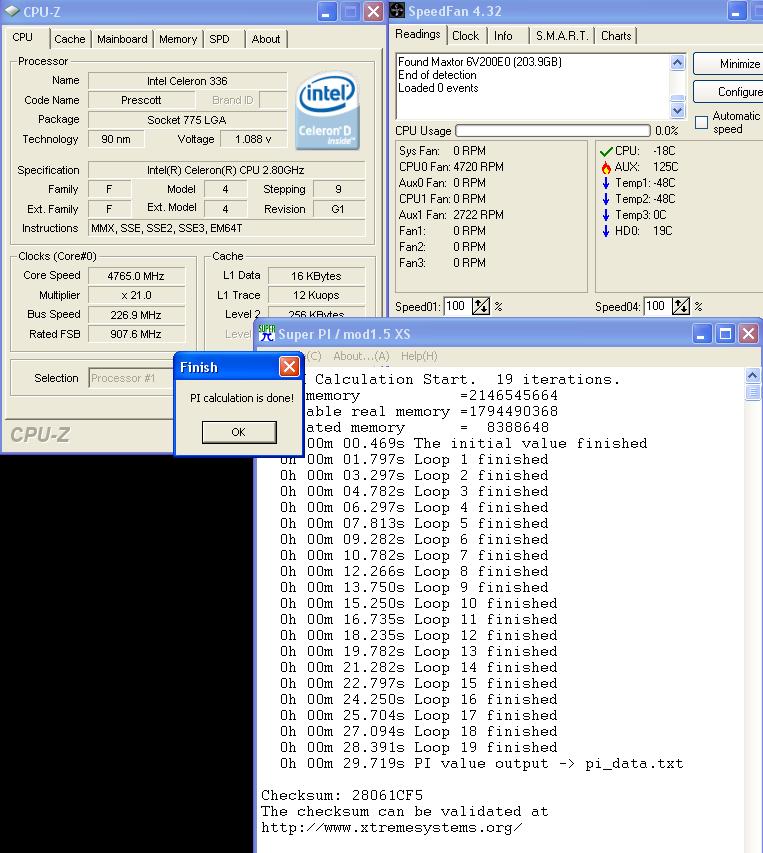Click the SpeedFan Configure button
Screen dimensions: 763x853
click(x=729, y=91)
